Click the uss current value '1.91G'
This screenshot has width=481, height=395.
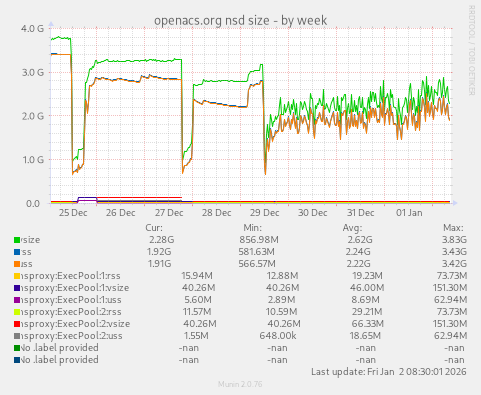pos(159,264)
